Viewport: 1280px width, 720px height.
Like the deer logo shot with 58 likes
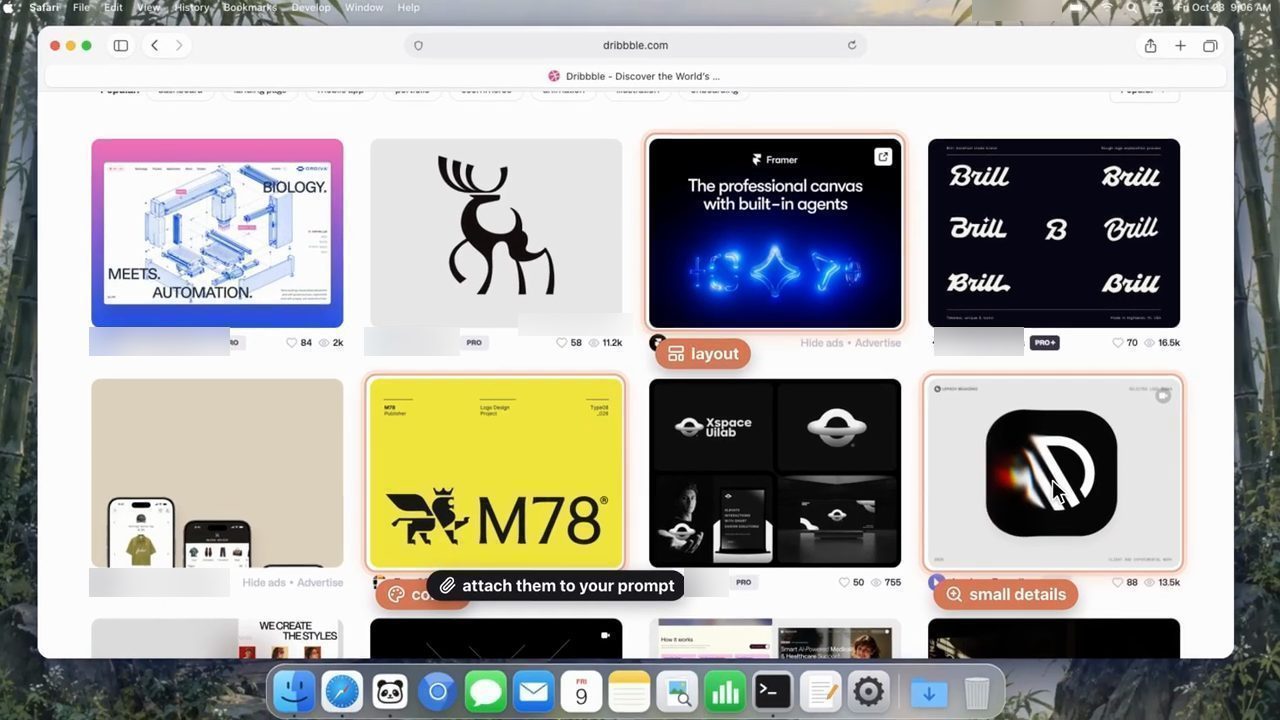pyautogui.click(x=562, y=342)
